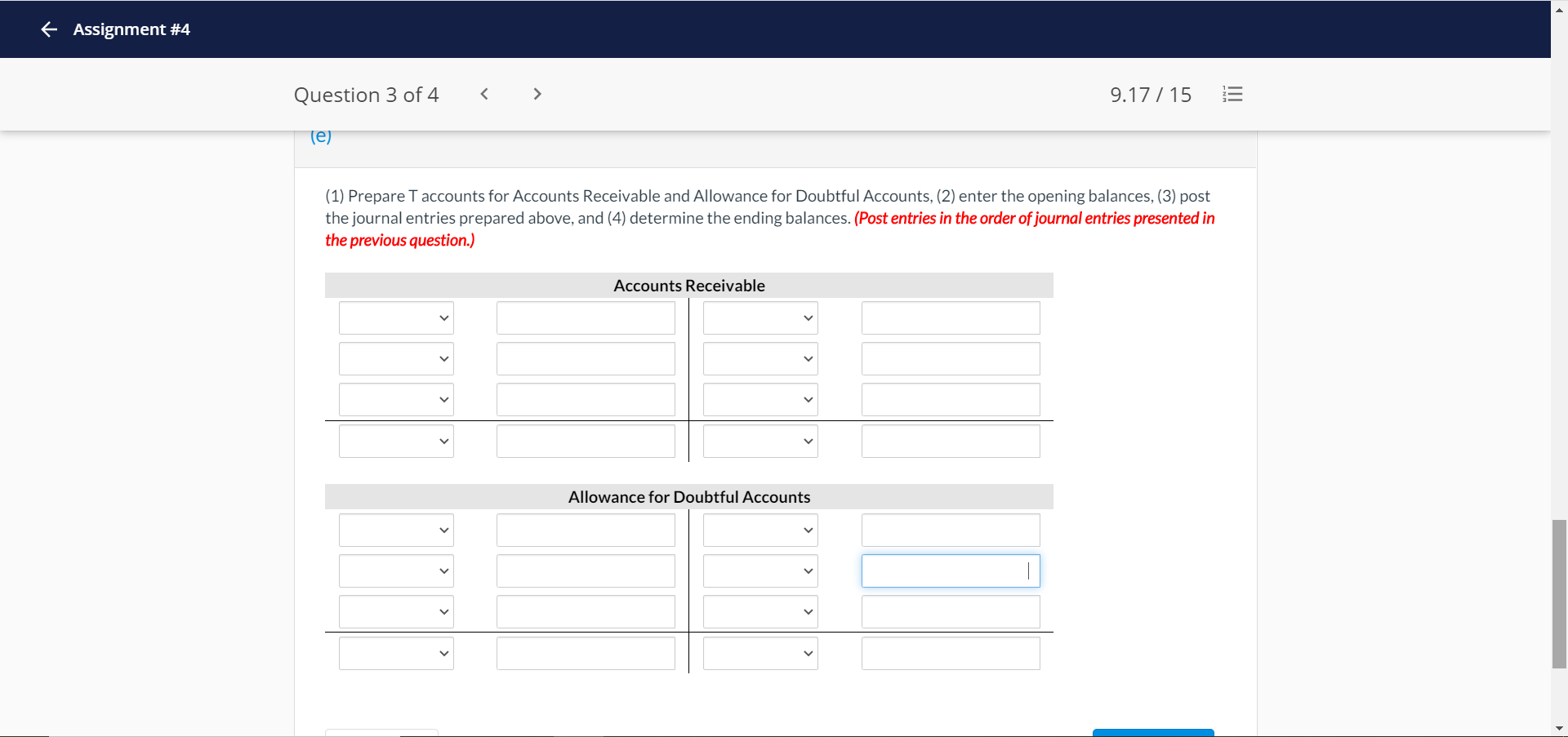1568x737 pixels.
Task: Click the page vertical scrollbar thumb
Action: (x=1559, y=593)
